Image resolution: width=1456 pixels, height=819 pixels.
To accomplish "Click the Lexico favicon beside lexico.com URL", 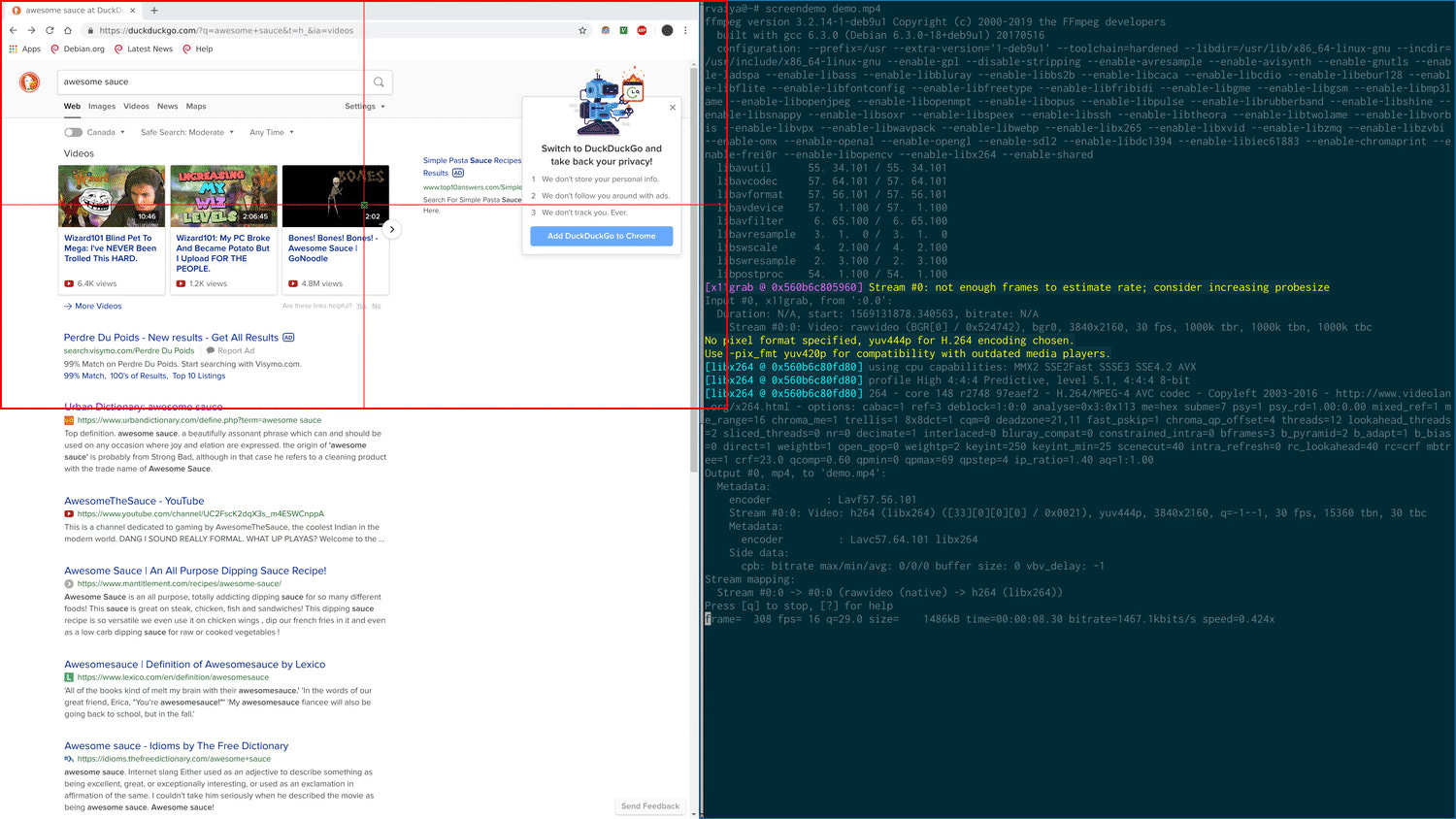I will [x=69, y=677].
